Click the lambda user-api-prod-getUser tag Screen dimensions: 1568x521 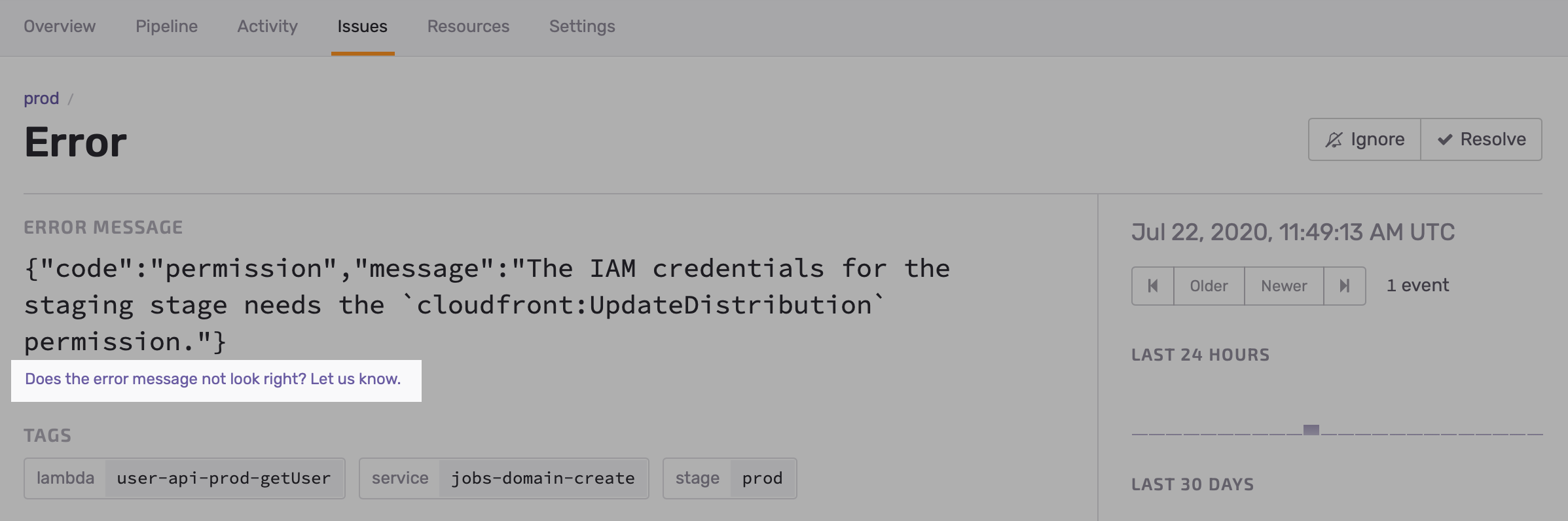[185, 478]
